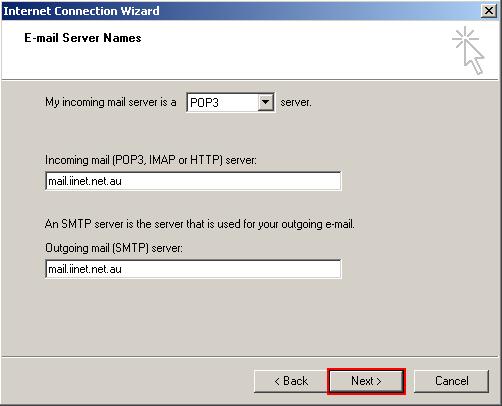Close the wizard with the X button
The width and height of the screenshot is (502, 406).
pyautogui.click(x=489, y=11)
